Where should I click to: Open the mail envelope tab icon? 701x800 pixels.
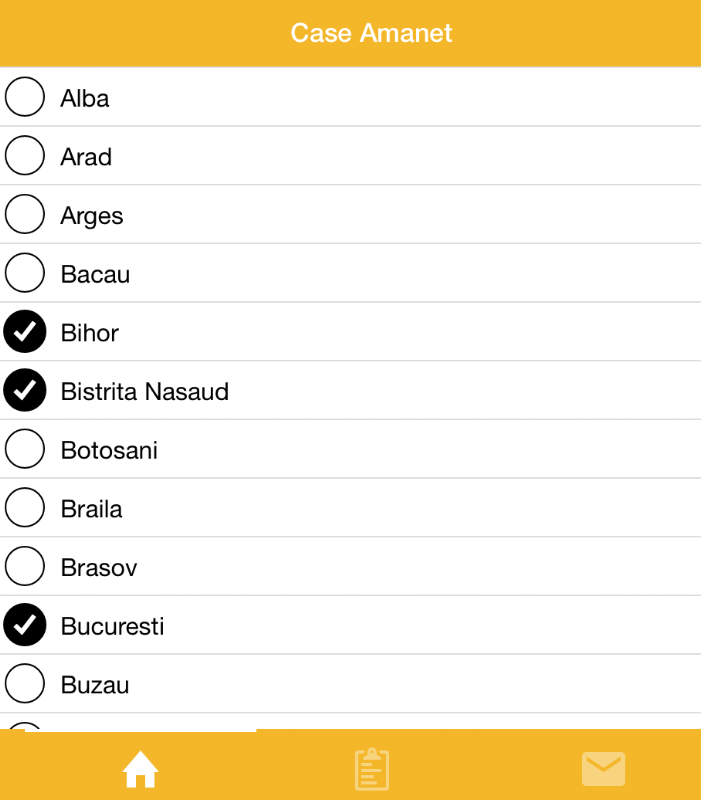(x=603, y=769)
